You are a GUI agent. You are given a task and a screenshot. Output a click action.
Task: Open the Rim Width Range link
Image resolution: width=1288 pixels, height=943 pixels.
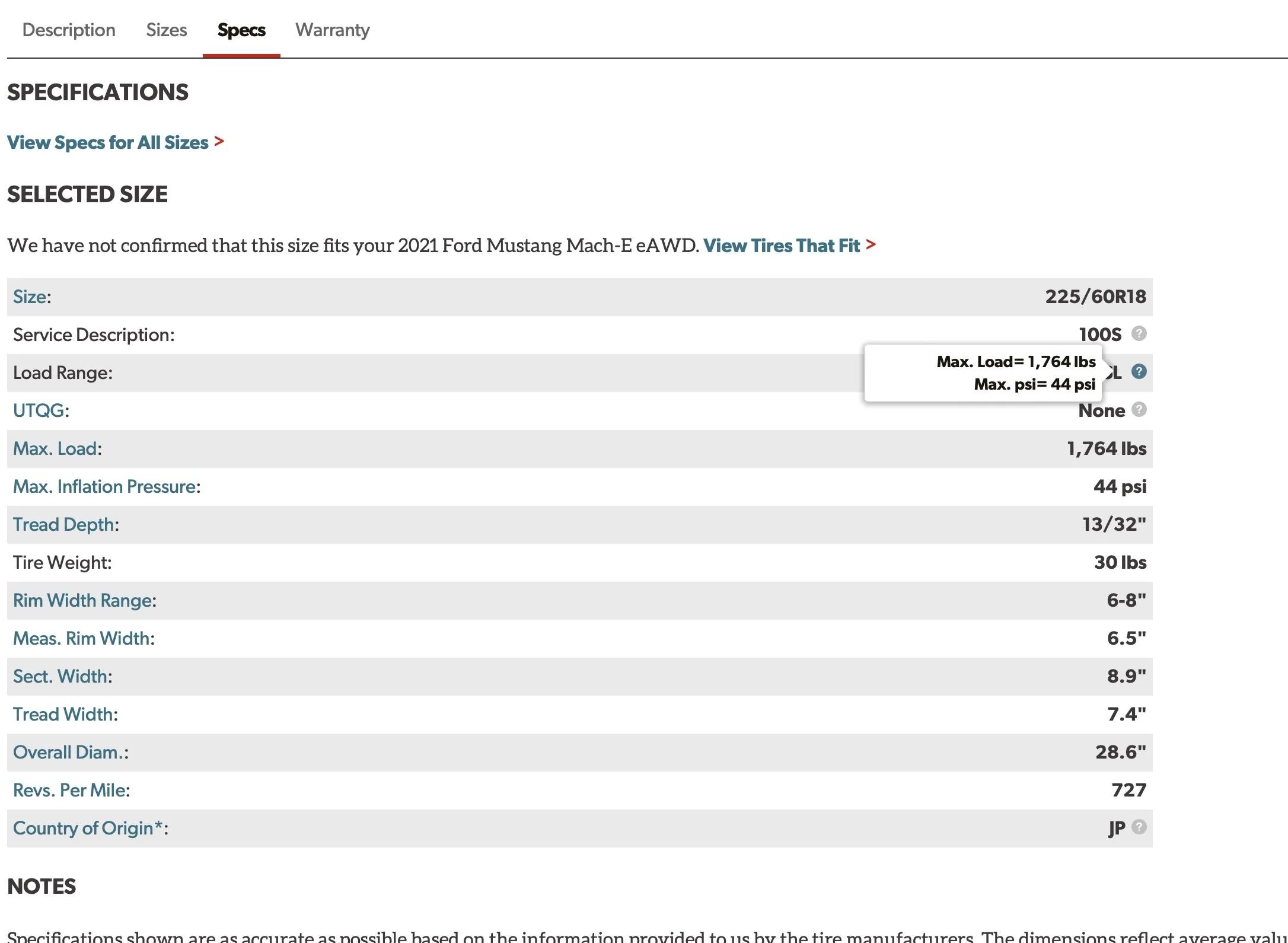[82, 600]
